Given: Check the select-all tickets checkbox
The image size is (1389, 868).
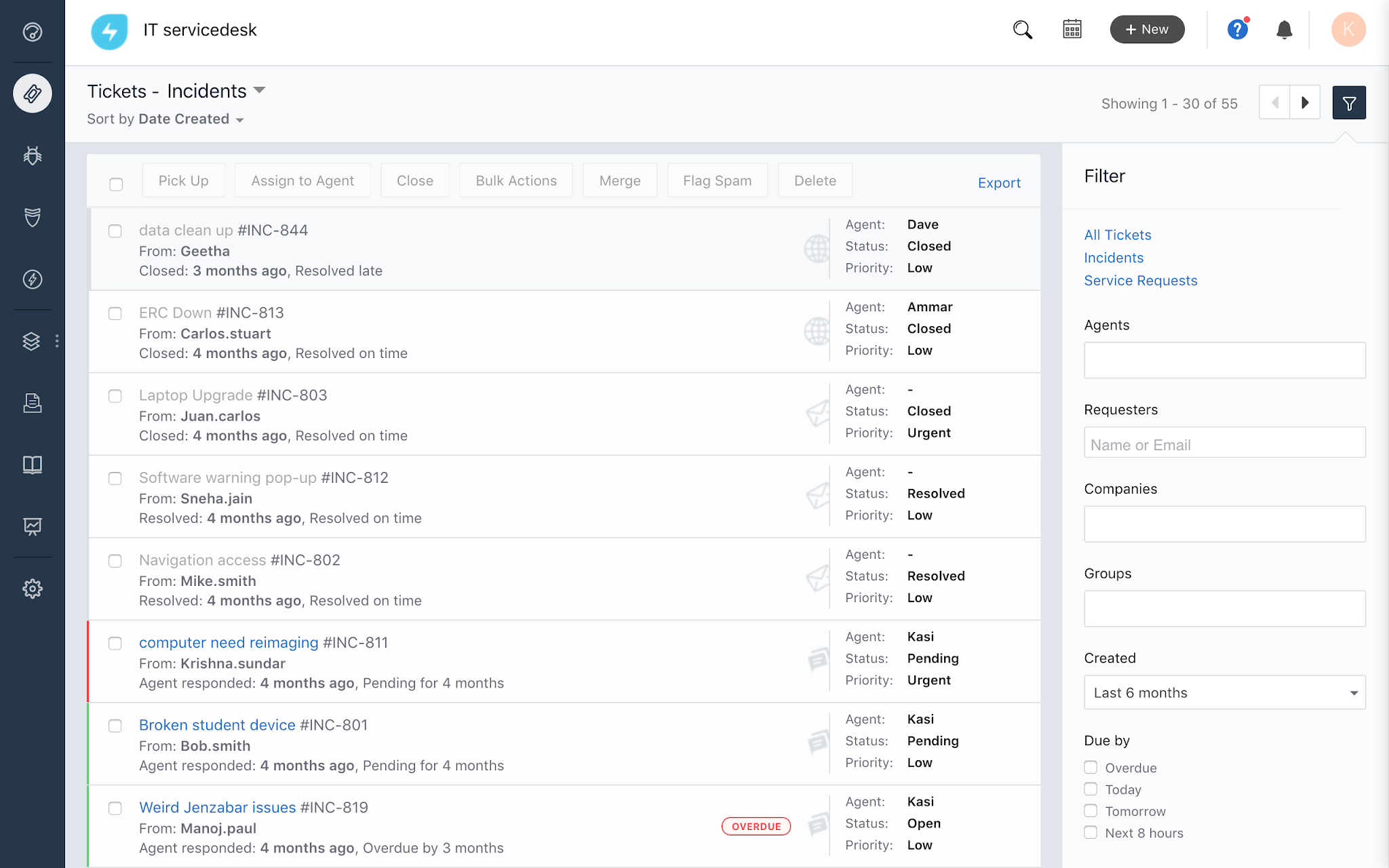Looking at the screenshot, I should [116, 184].
